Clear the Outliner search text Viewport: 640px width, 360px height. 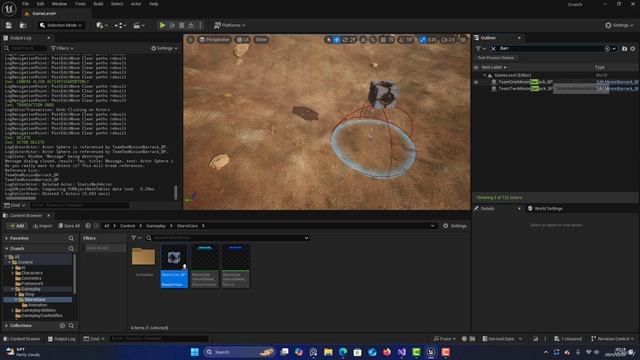coord(493,49)
